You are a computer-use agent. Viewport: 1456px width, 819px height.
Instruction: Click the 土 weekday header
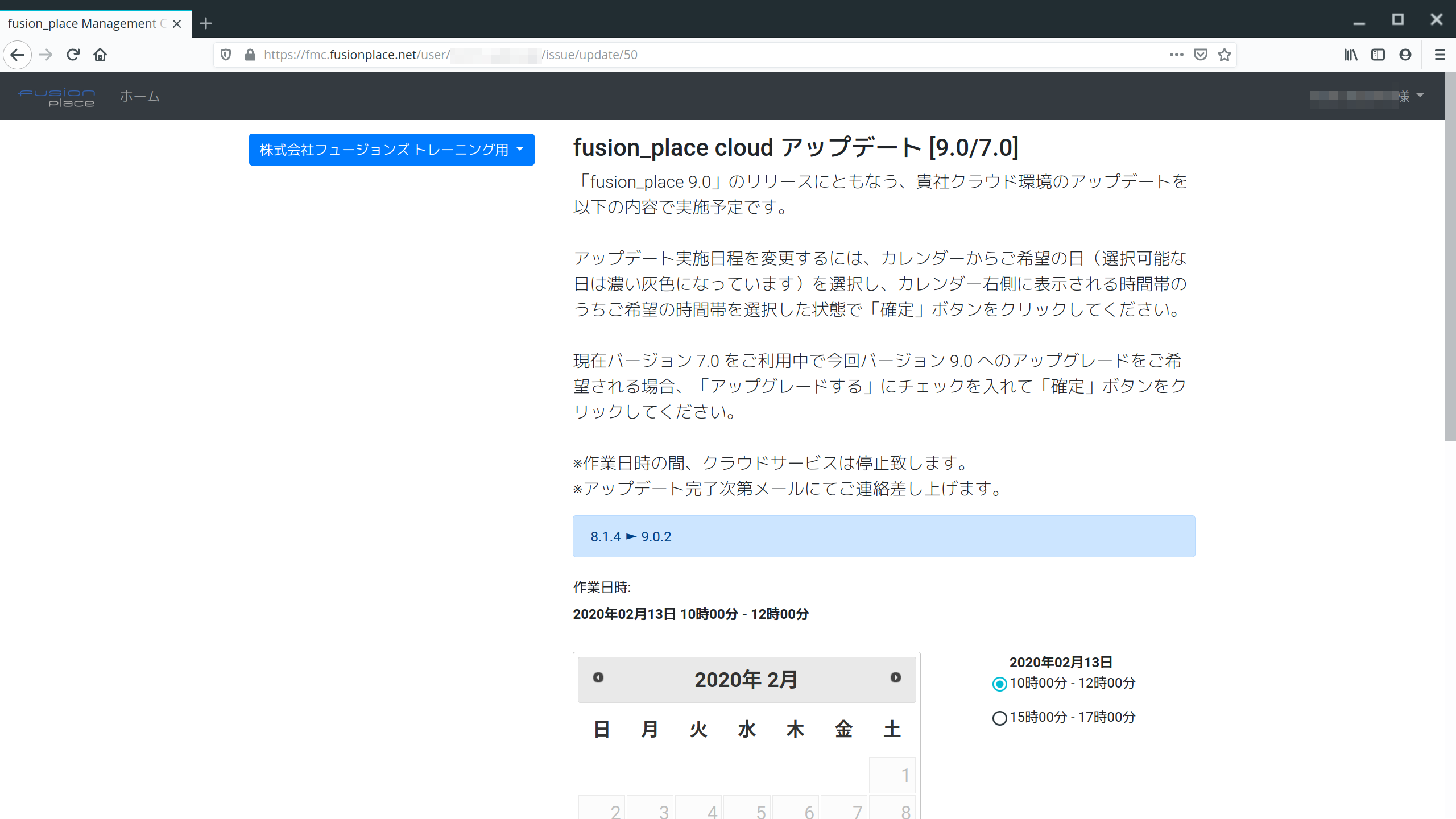tap(892, 729)
